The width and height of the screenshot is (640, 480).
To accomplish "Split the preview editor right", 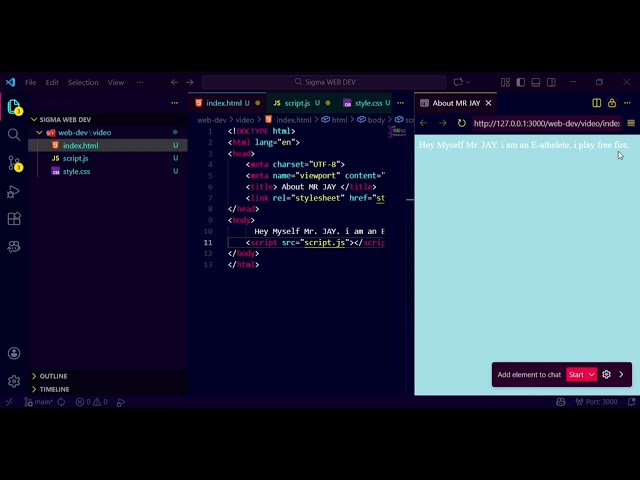I will [x=597, y=103].
